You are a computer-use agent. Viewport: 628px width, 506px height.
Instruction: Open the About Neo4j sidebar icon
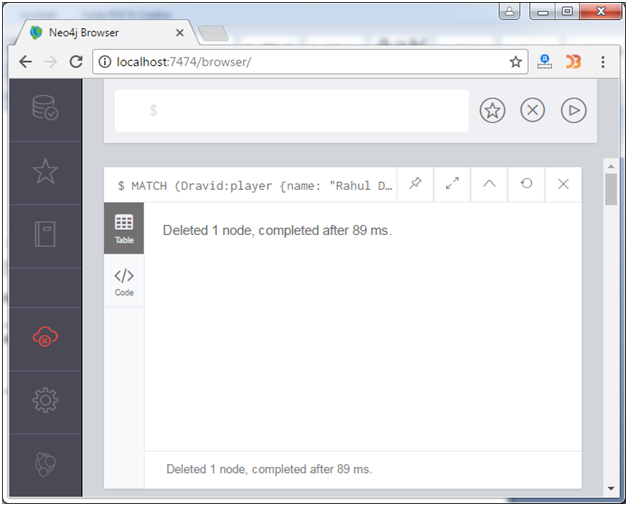pos(45,464)
